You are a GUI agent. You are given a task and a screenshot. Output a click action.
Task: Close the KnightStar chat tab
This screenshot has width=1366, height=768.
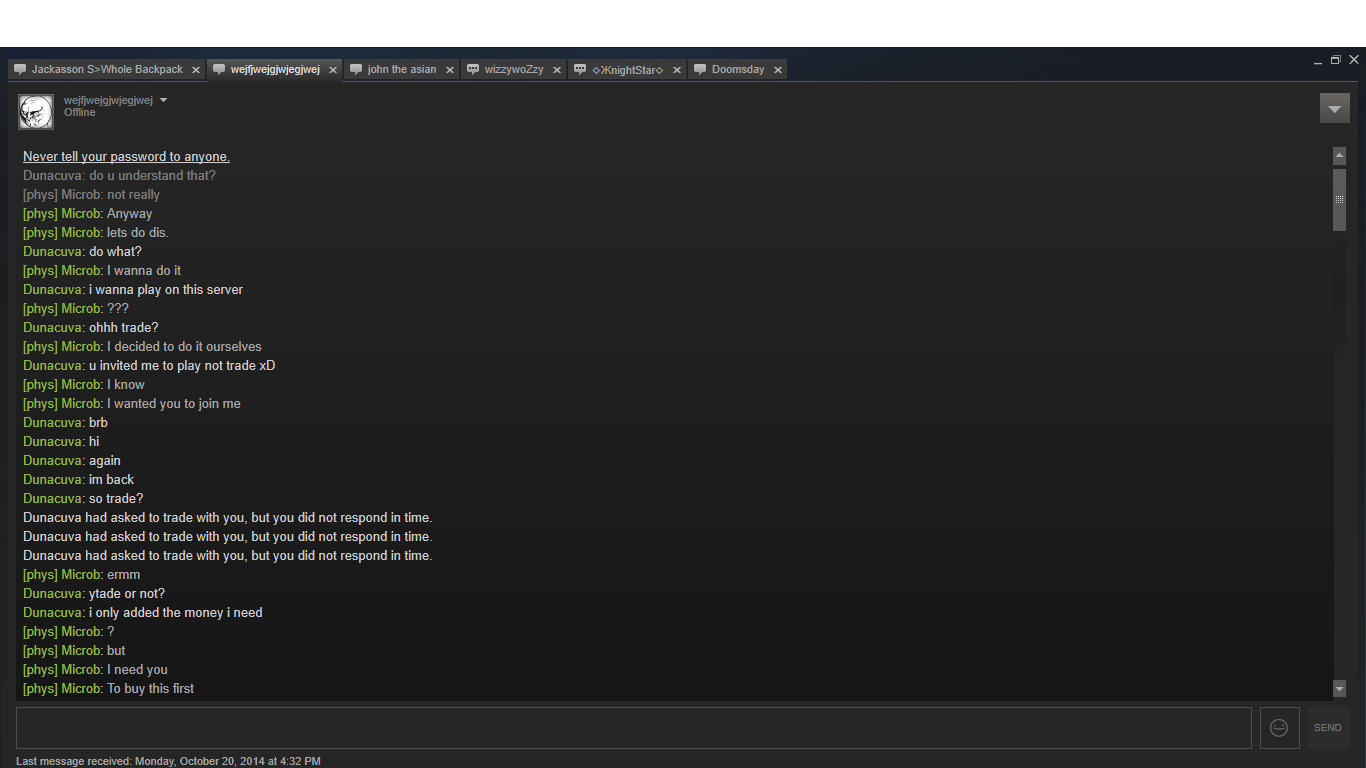[x=677, y=70]
